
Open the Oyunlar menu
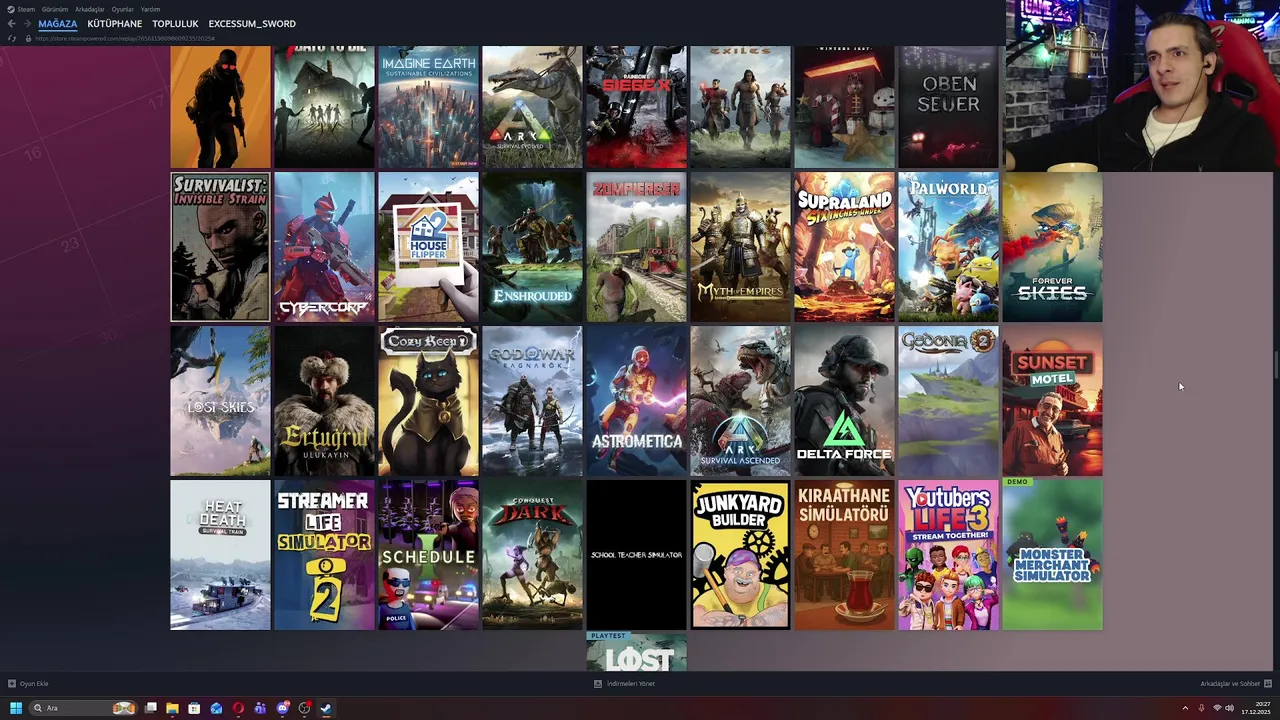tap(122, 9)
